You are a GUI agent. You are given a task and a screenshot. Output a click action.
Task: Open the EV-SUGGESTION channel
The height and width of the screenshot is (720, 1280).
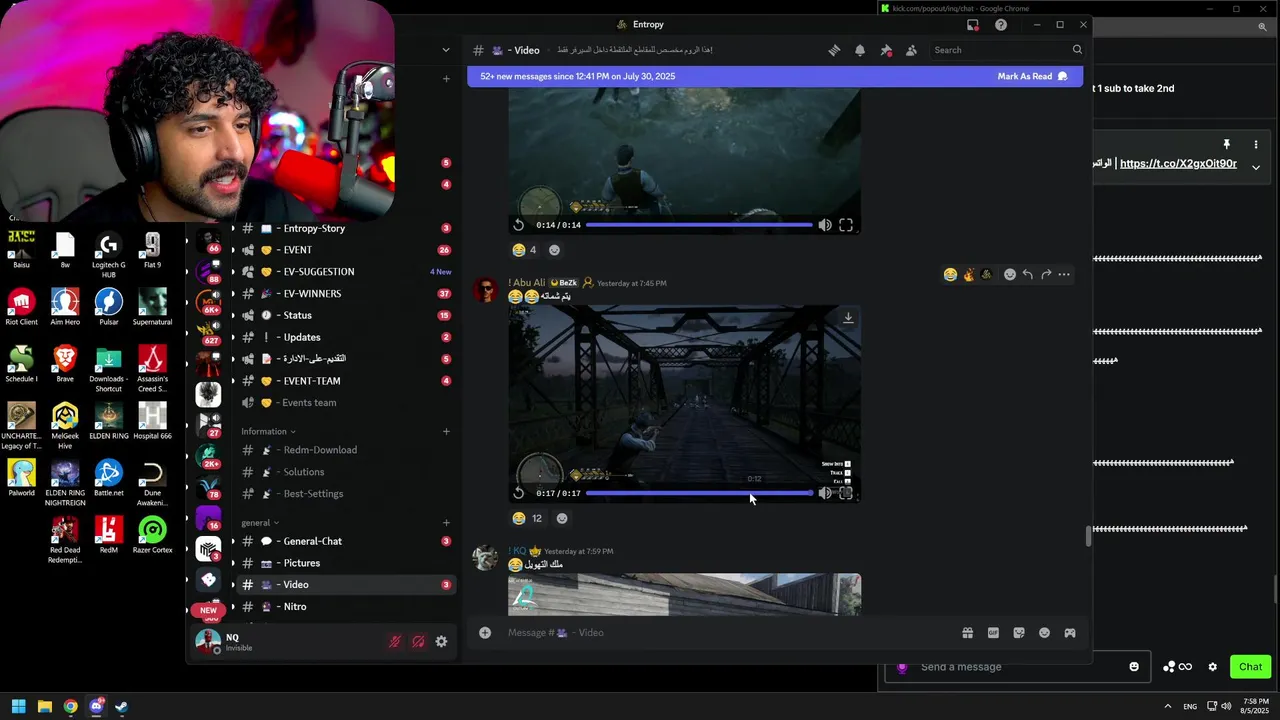coord(345,272)
